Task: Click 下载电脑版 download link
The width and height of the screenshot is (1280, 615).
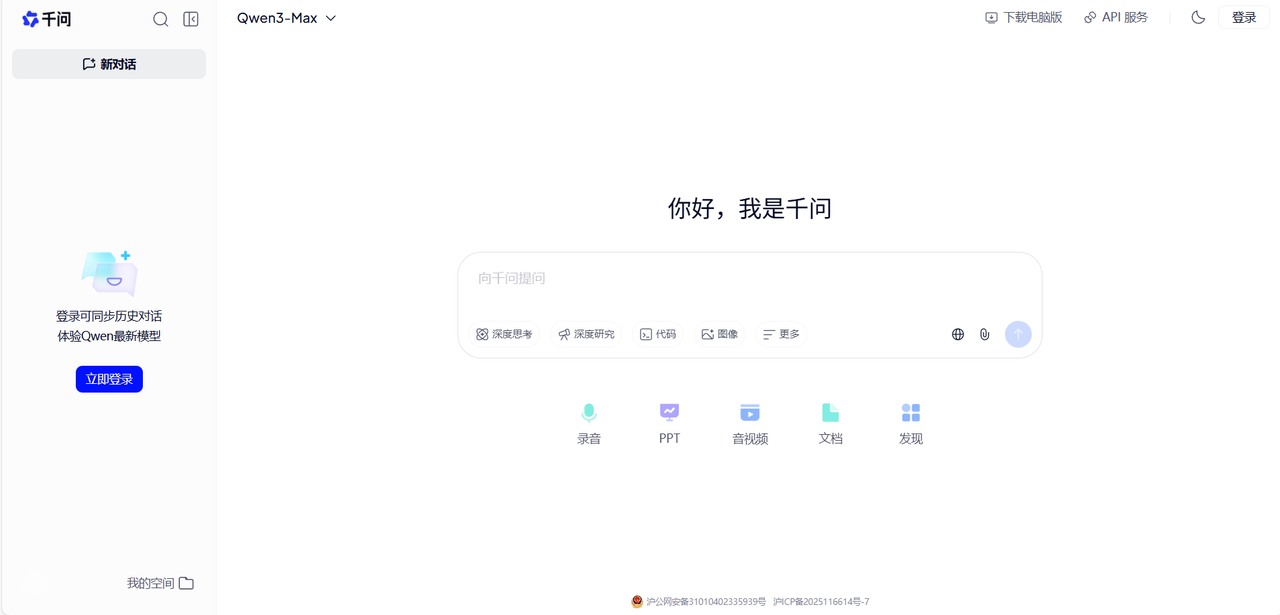Action: click(x=1024, y=18)
